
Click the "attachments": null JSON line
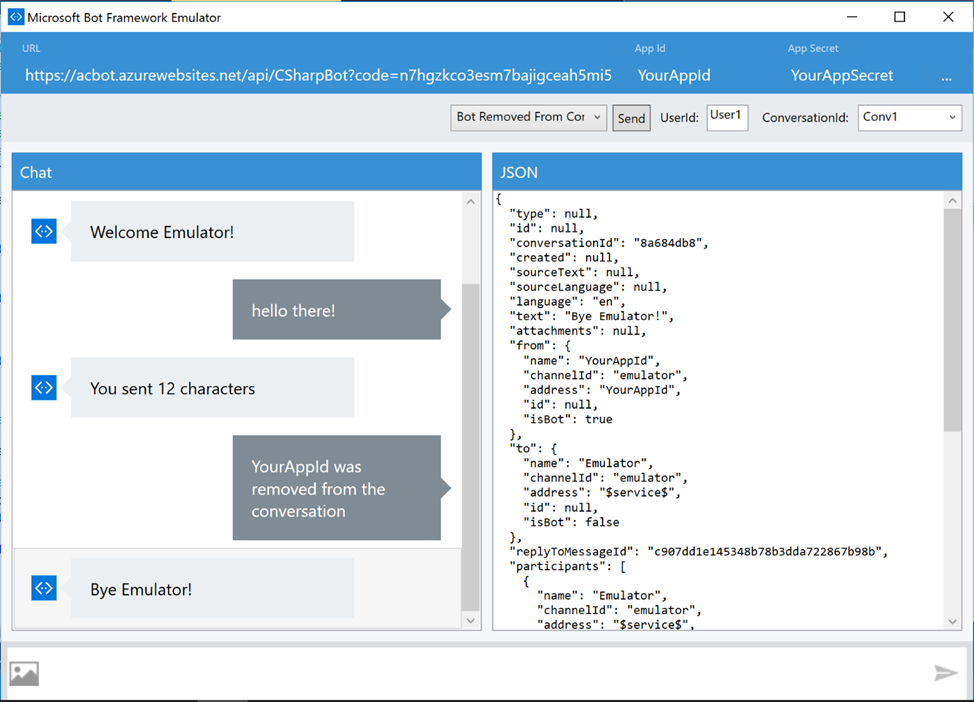578,330
